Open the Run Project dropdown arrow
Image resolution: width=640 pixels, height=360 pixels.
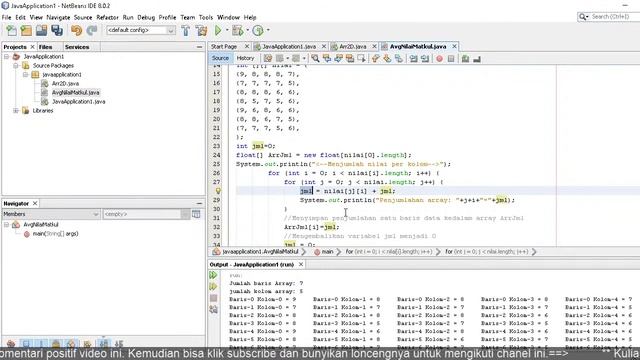pyautogui.click(x=227, y=30)
